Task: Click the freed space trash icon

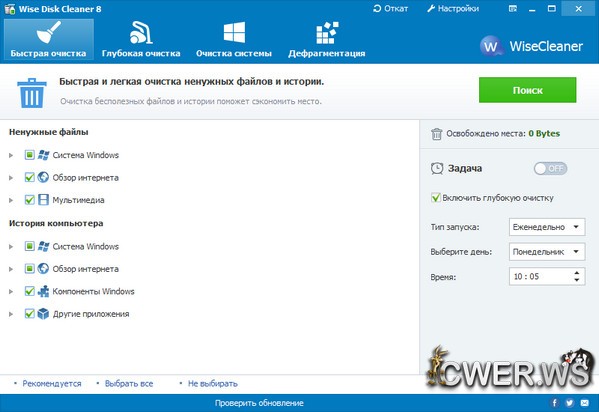Action: [x=436, y=134]
